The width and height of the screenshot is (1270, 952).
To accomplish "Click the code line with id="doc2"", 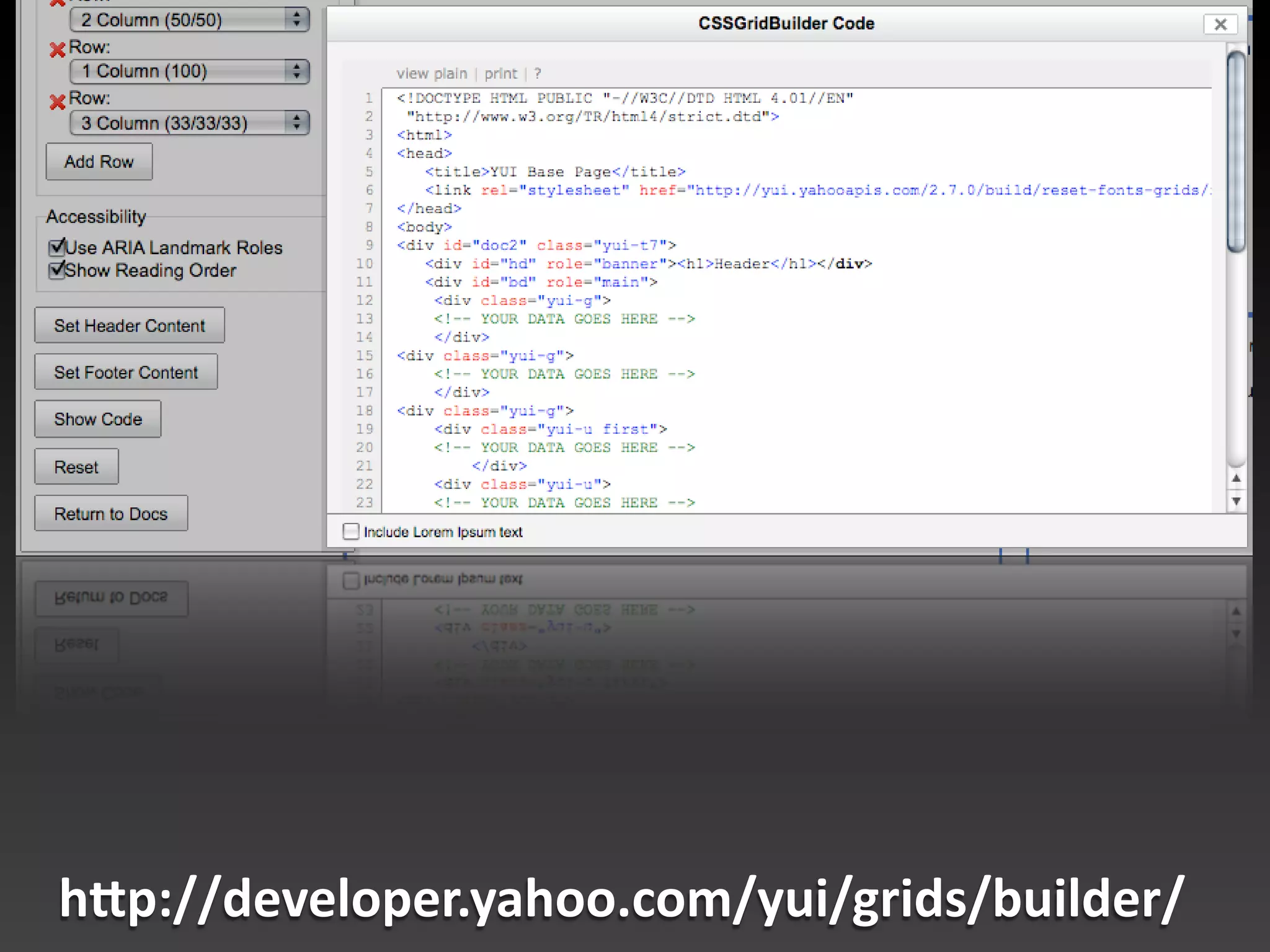I will click(x=536, y=245).
